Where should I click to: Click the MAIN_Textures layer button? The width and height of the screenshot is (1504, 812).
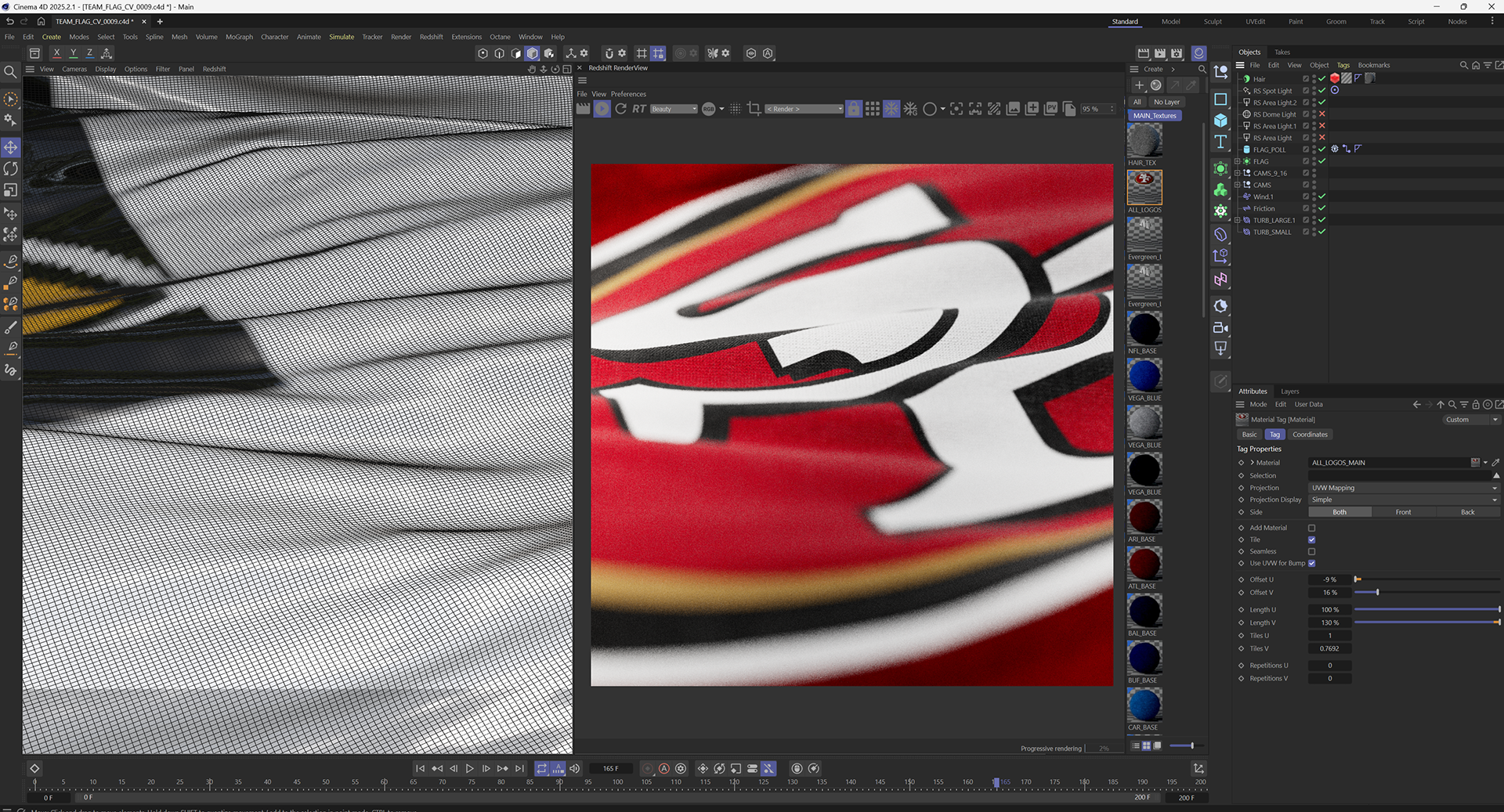[1155, 115]
